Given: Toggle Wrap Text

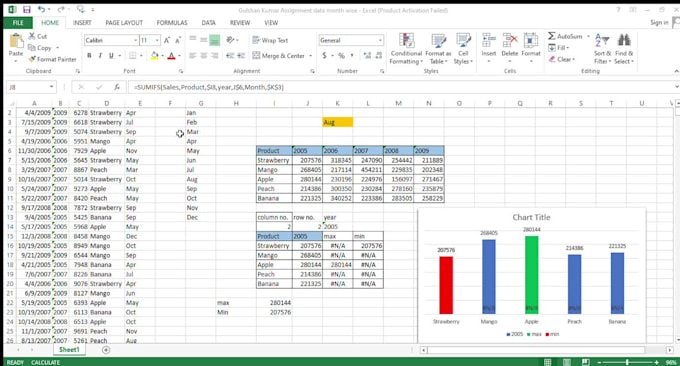Looking at the screenshot, I should 270,40.
